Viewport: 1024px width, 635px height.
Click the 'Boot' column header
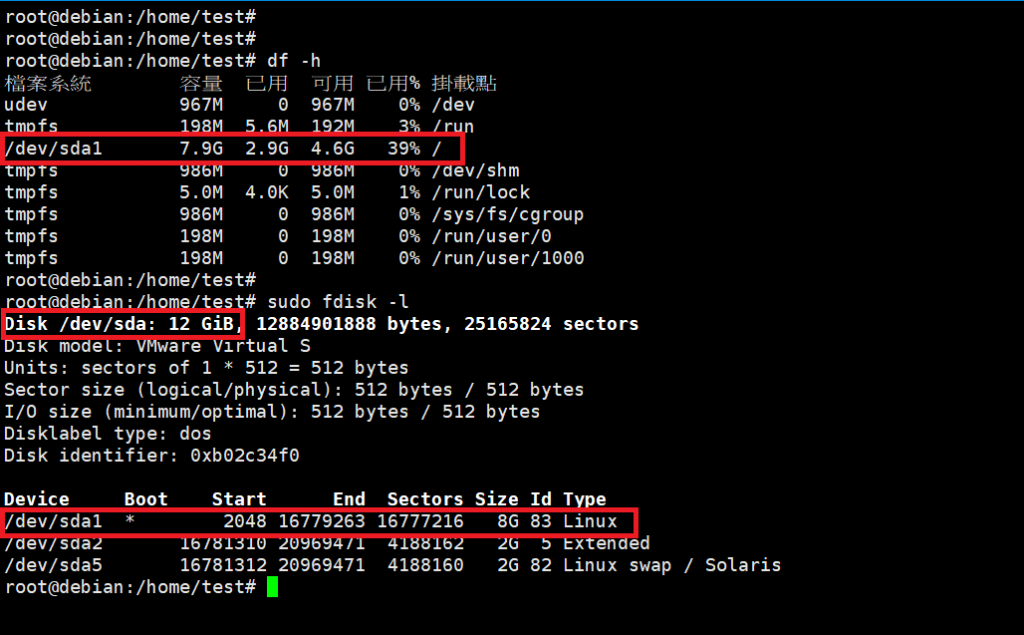point(146,499)
